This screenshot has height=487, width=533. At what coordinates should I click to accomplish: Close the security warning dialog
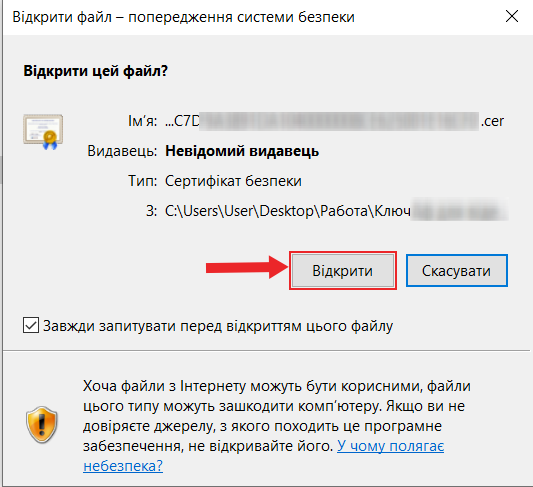512,16
